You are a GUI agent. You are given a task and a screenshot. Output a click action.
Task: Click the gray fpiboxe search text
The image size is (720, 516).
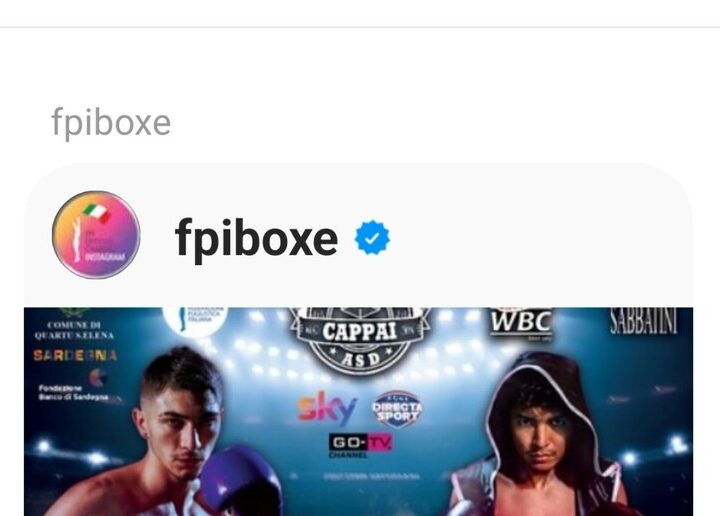tap(111, 123)
